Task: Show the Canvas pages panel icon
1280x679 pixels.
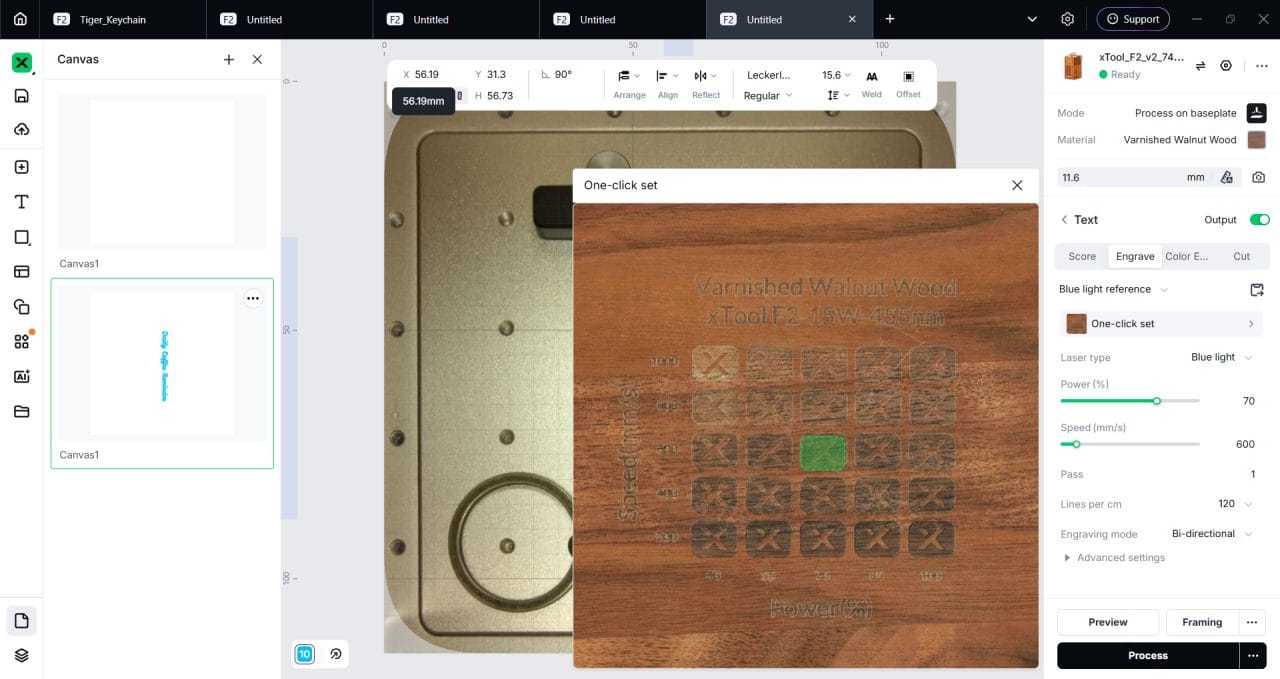Action: [21, 621]
